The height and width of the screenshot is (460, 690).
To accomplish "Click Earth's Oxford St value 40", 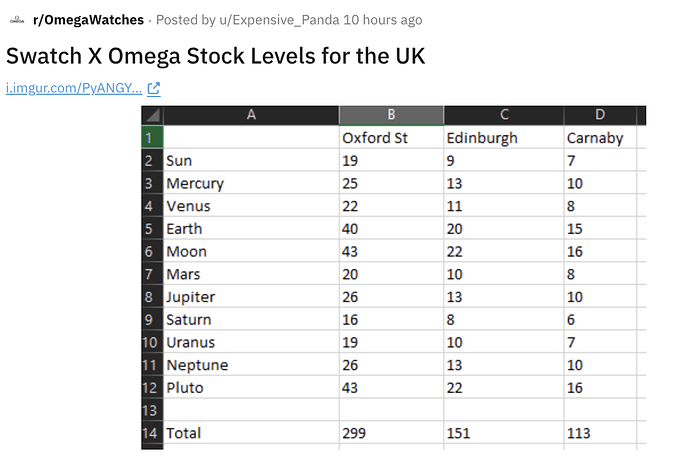I will click(x=391, y=228).
